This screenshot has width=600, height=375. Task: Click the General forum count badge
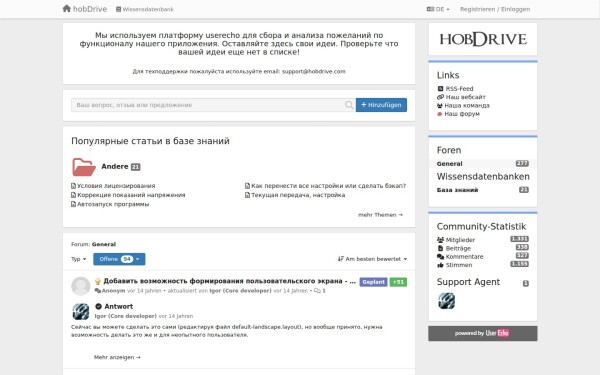click(x=522, y=163)
